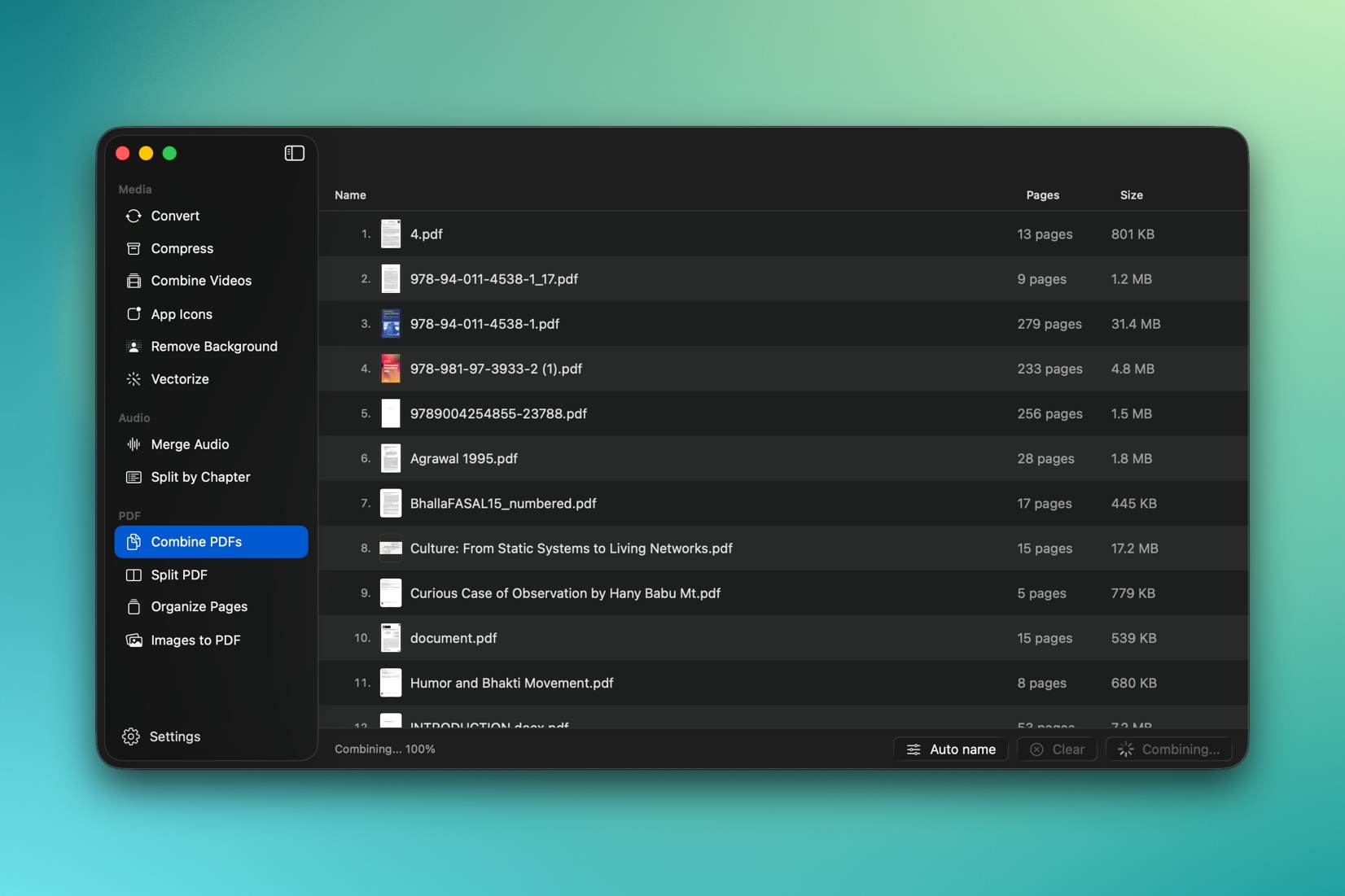Click the Combine PDFs document icon
This screenshot has height=896, width=1345.
click(x=134, y=542)
